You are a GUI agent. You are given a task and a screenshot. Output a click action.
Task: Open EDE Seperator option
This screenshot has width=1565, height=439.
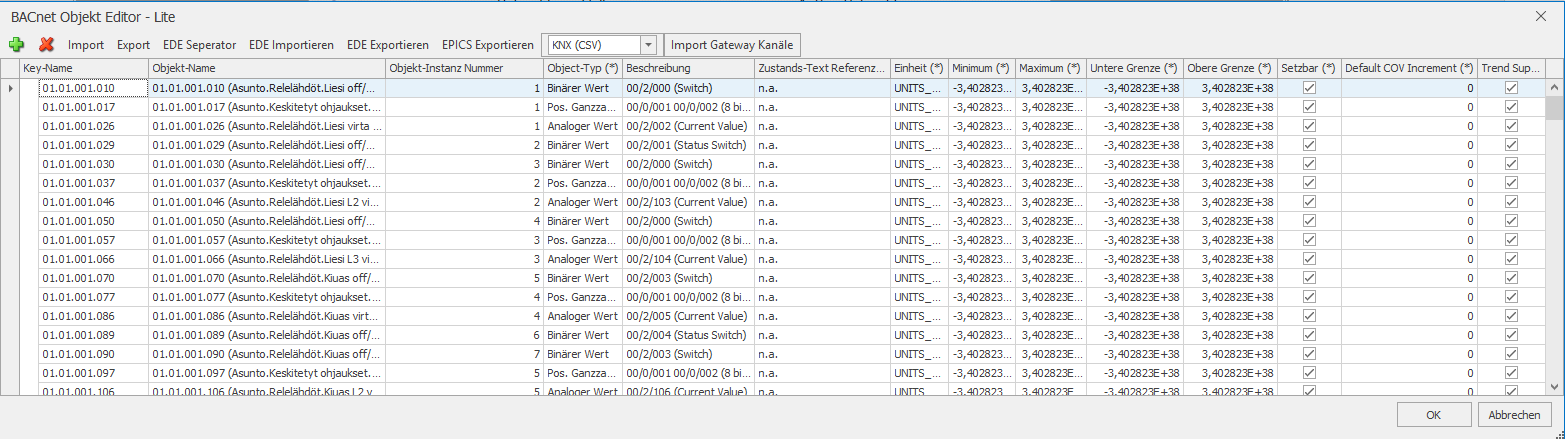200,45
